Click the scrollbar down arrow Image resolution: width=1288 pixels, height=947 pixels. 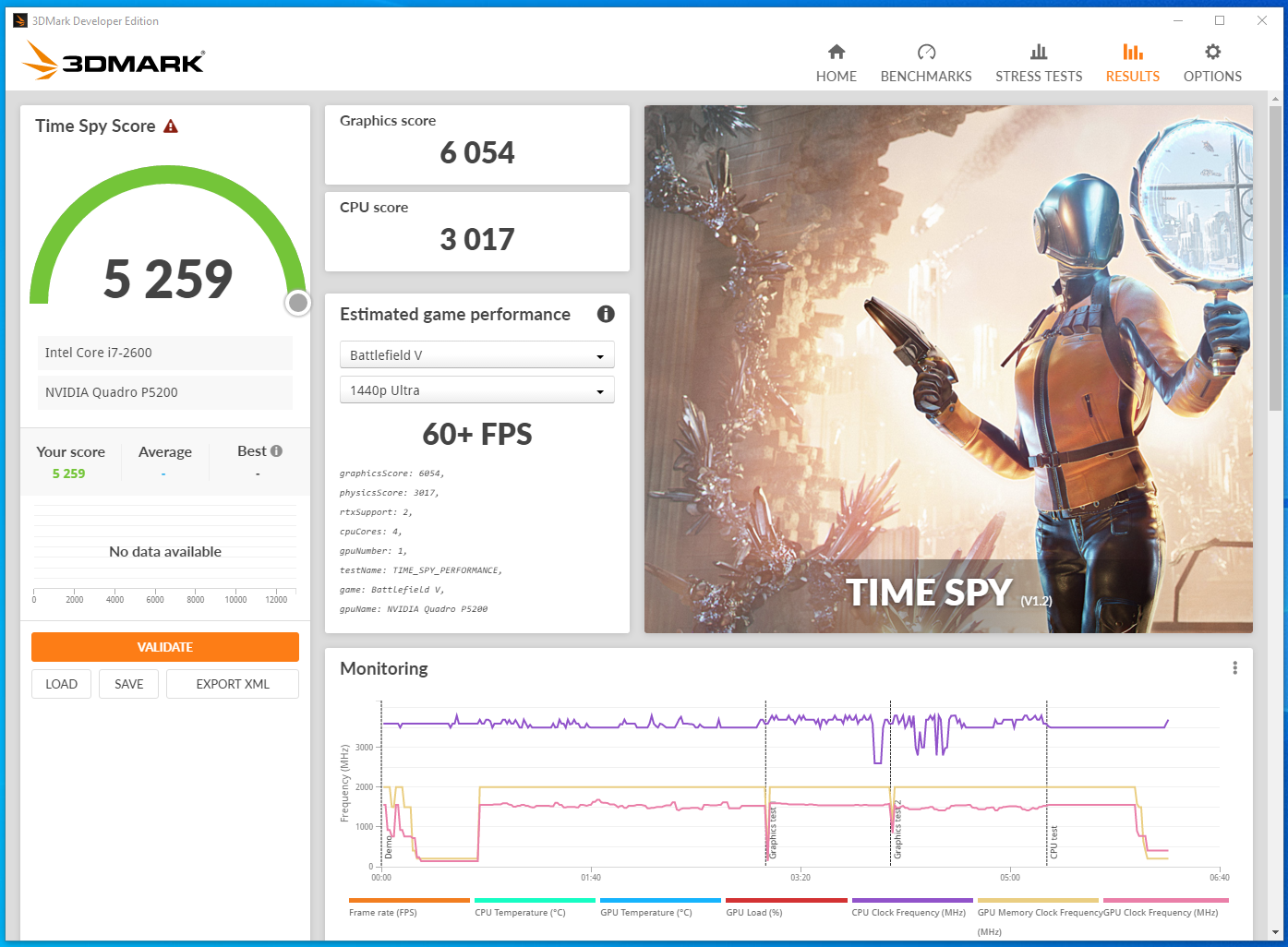[x=1275, y=932]
